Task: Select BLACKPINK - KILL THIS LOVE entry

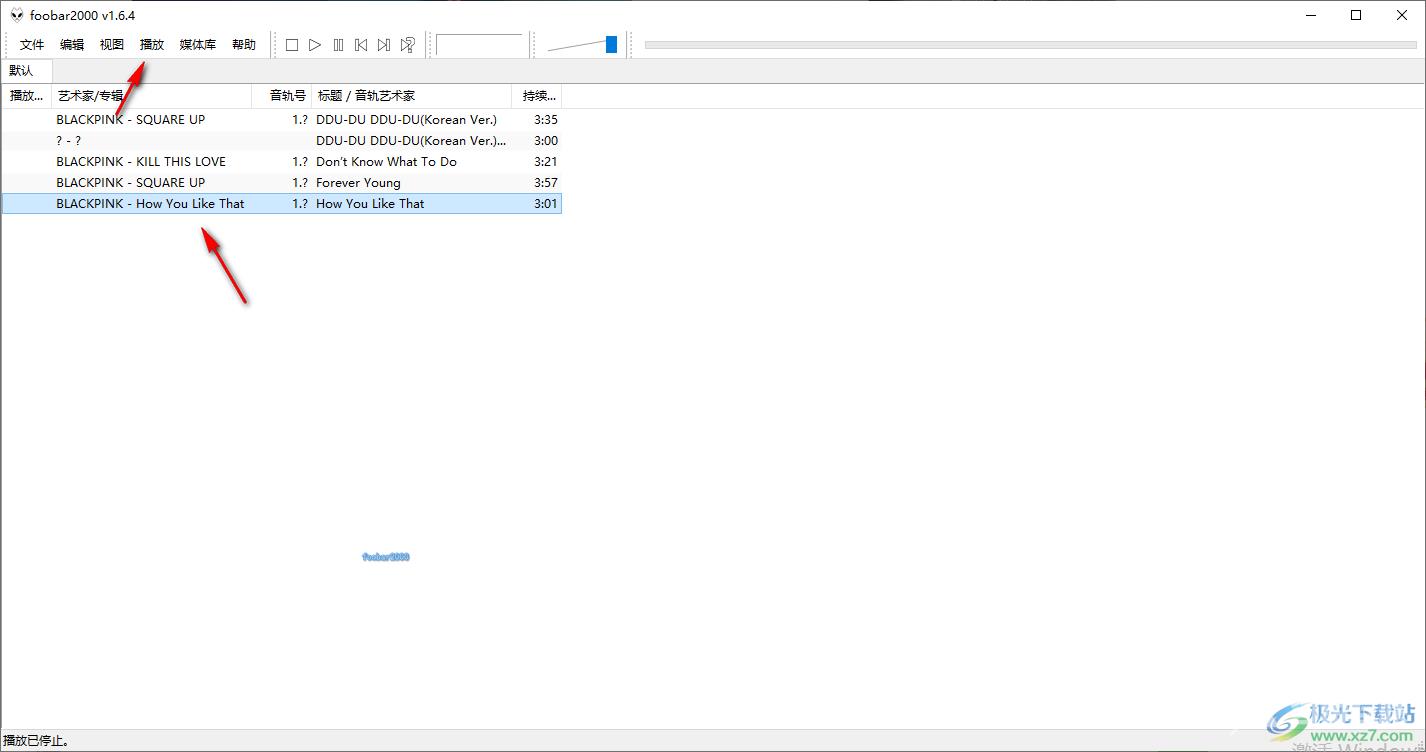Action: [141, 162]
